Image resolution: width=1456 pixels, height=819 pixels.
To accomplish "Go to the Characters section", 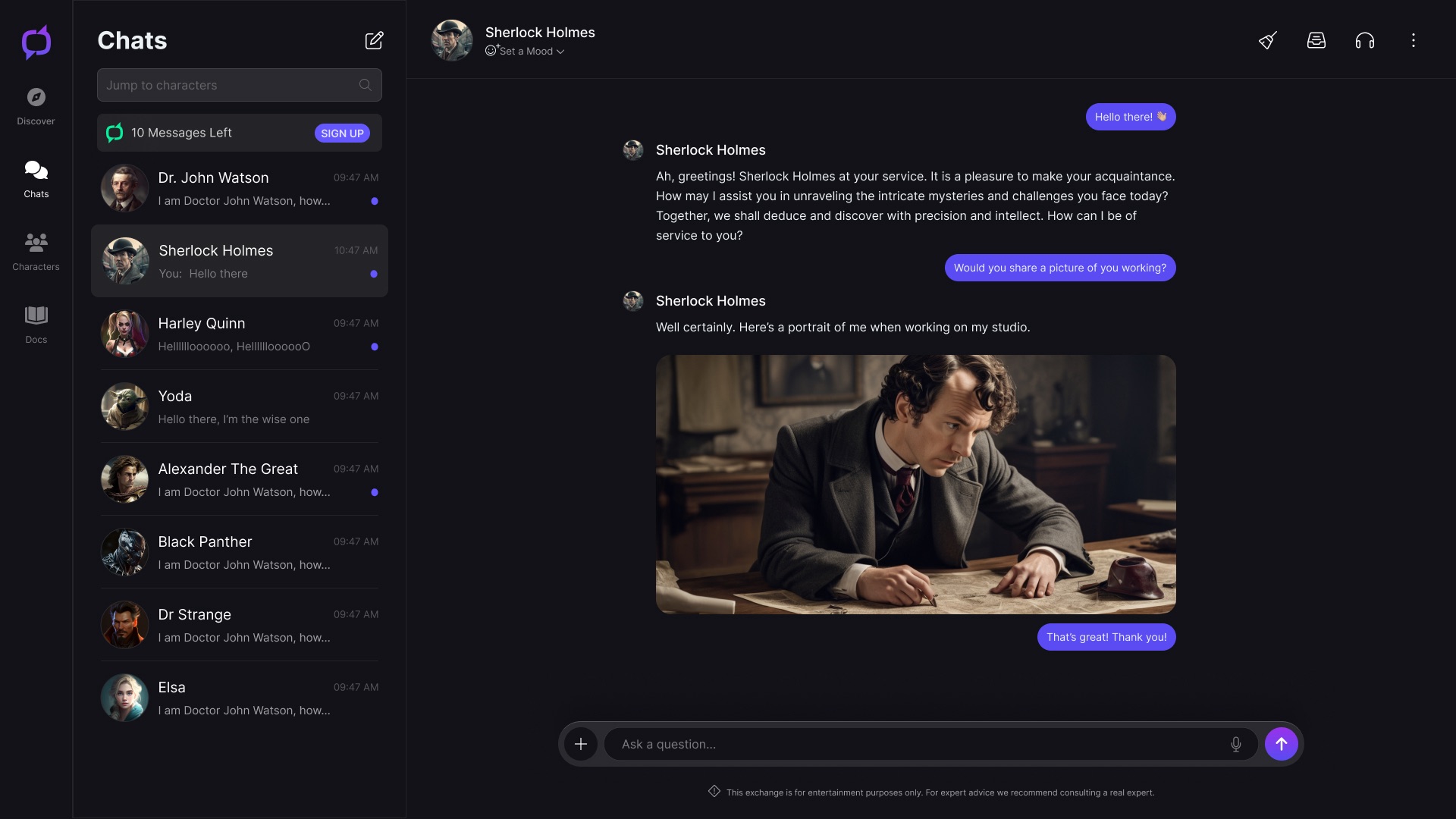I will [x=36, y=252].
